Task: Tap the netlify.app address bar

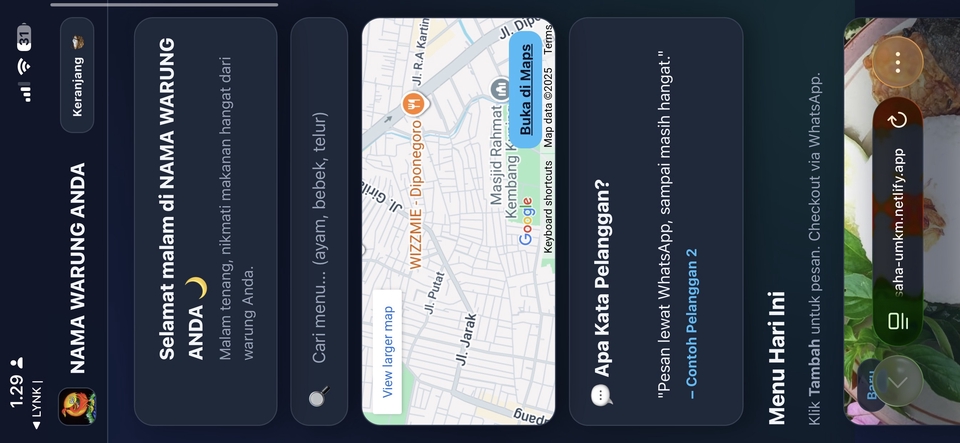Action: (898, 222)
